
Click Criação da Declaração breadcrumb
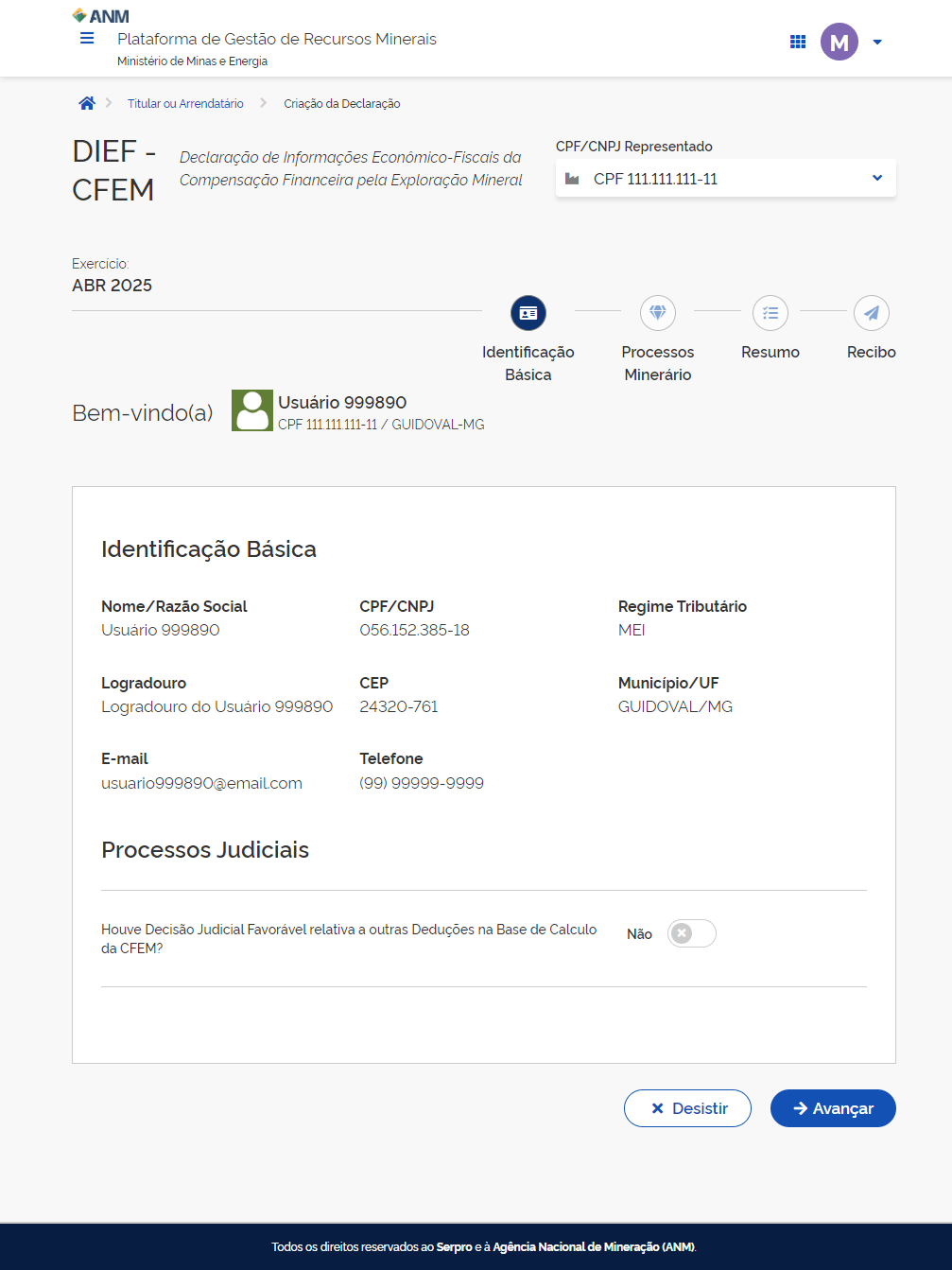(342, 104)
